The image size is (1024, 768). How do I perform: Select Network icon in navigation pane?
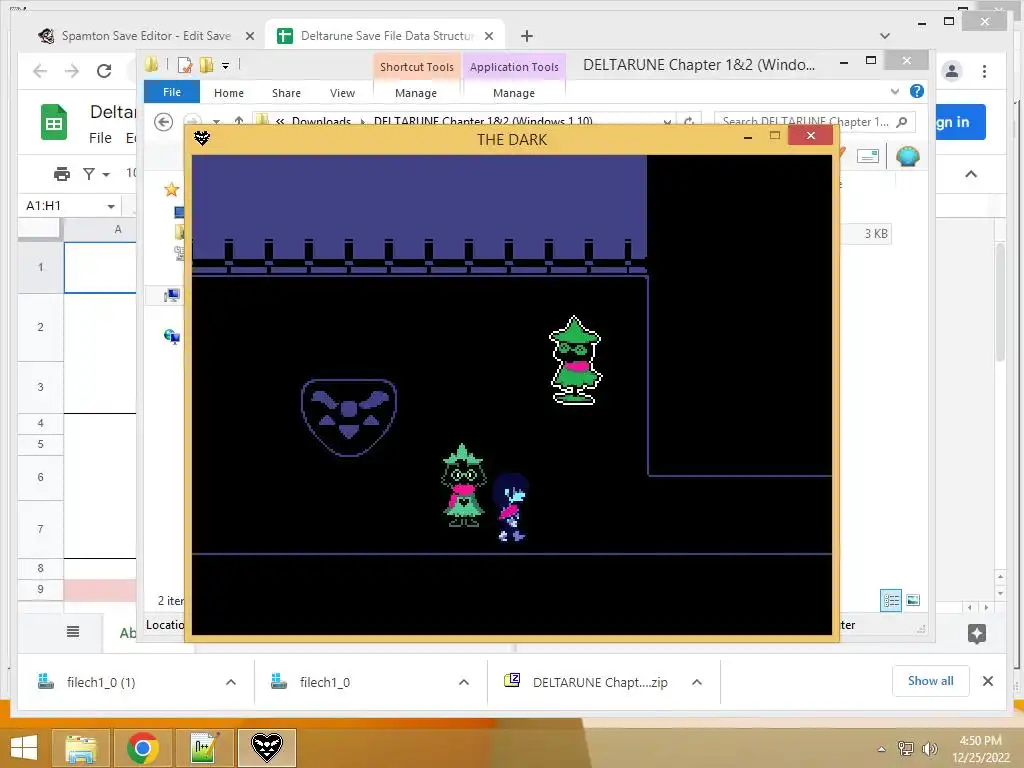pos(172,336)
